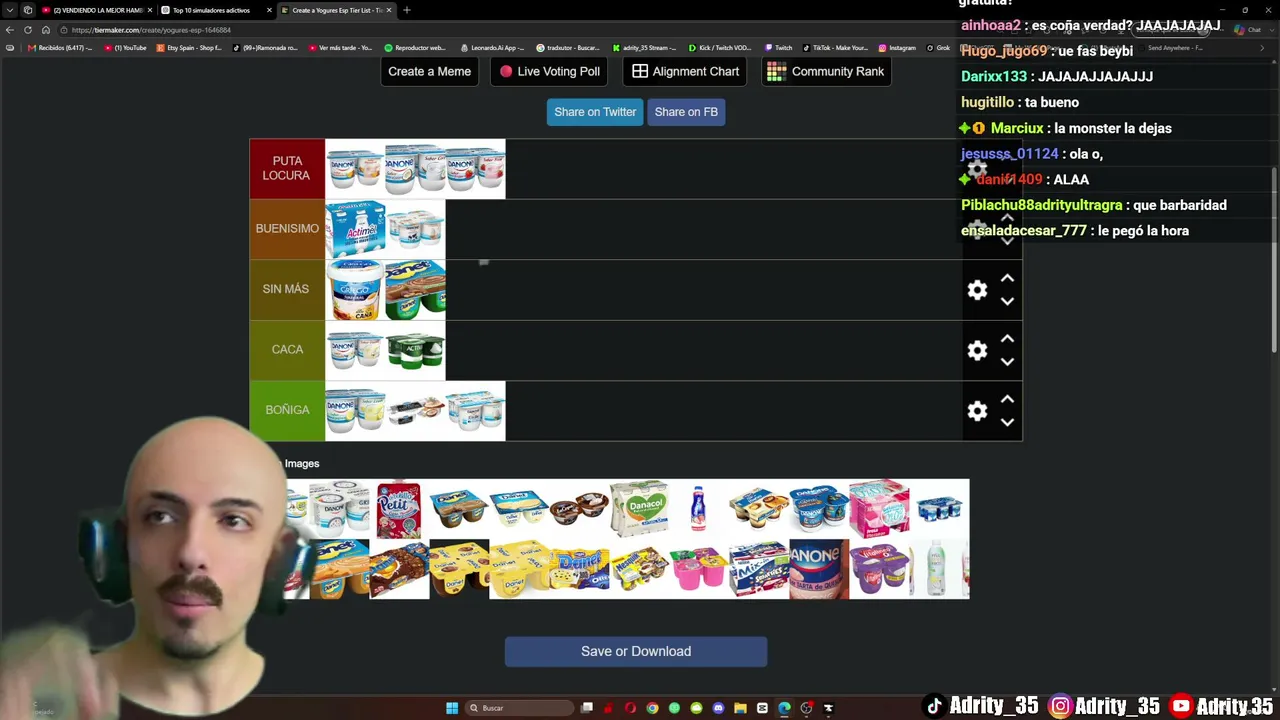
Task: Select the Activia pack in CACA tier
Action: click(x=415, y=350)
